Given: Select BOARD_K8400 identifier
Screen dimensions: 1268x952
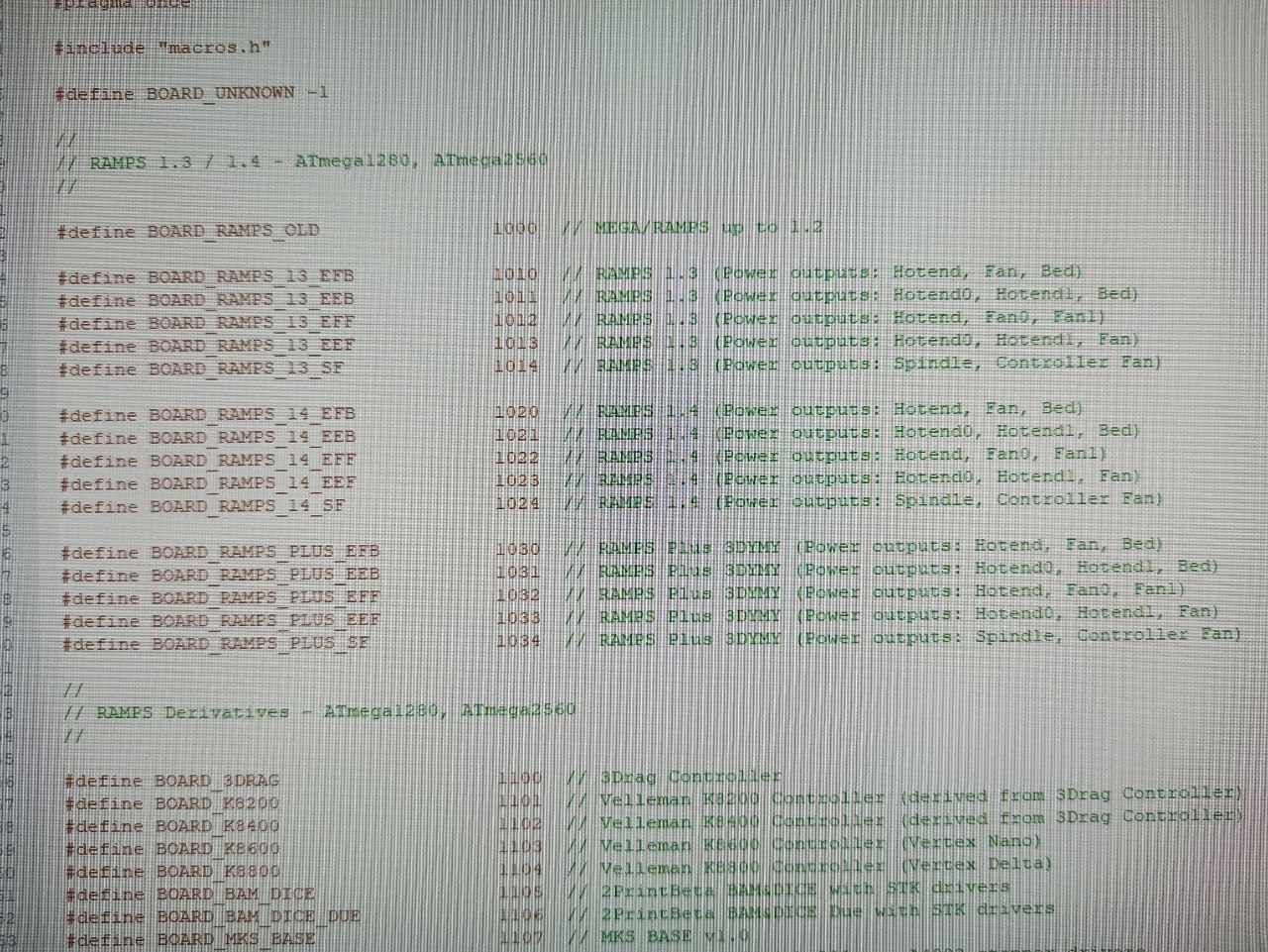Looking at the screenshot, I should (x=218, y=827).
